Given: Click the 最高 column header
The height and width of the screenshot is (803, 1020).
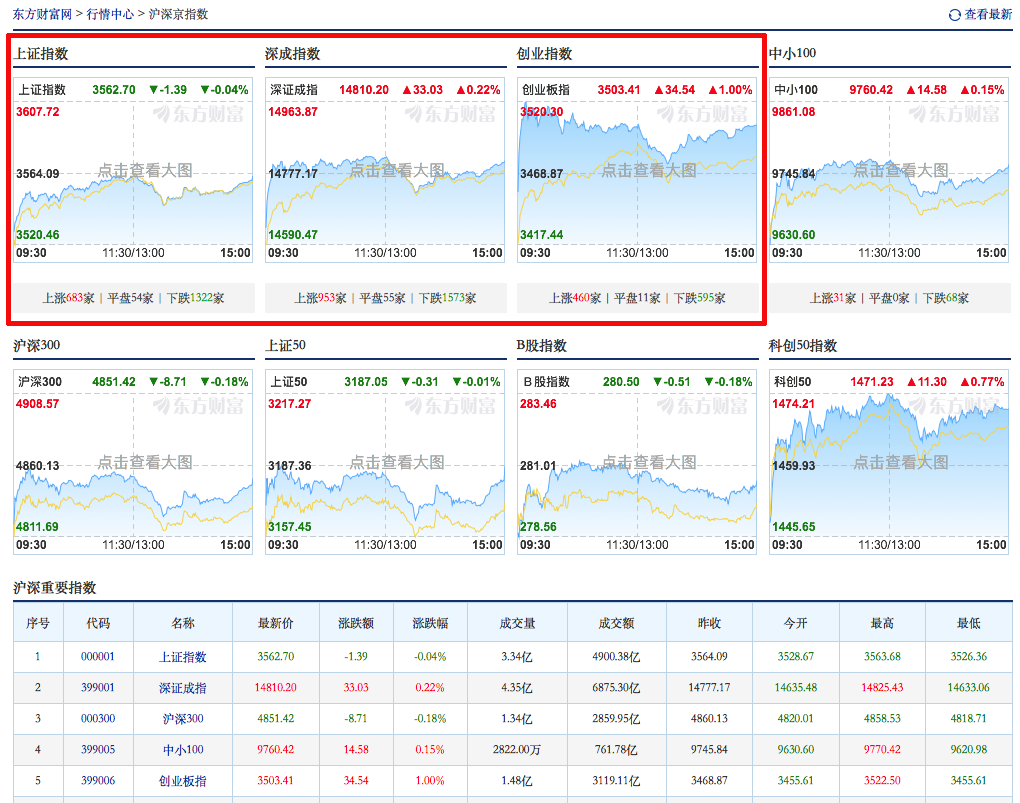Looking at the screenshot, I should coord(882,623).
